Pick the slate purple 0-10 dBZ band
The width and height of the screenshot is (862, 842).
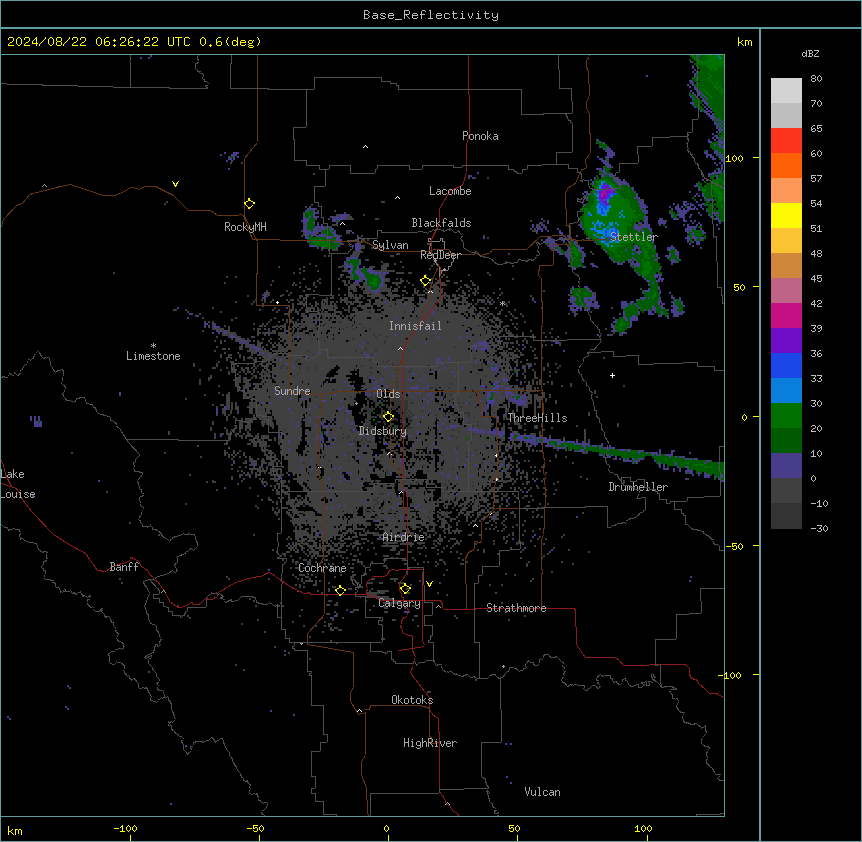[x=786, y=466]
